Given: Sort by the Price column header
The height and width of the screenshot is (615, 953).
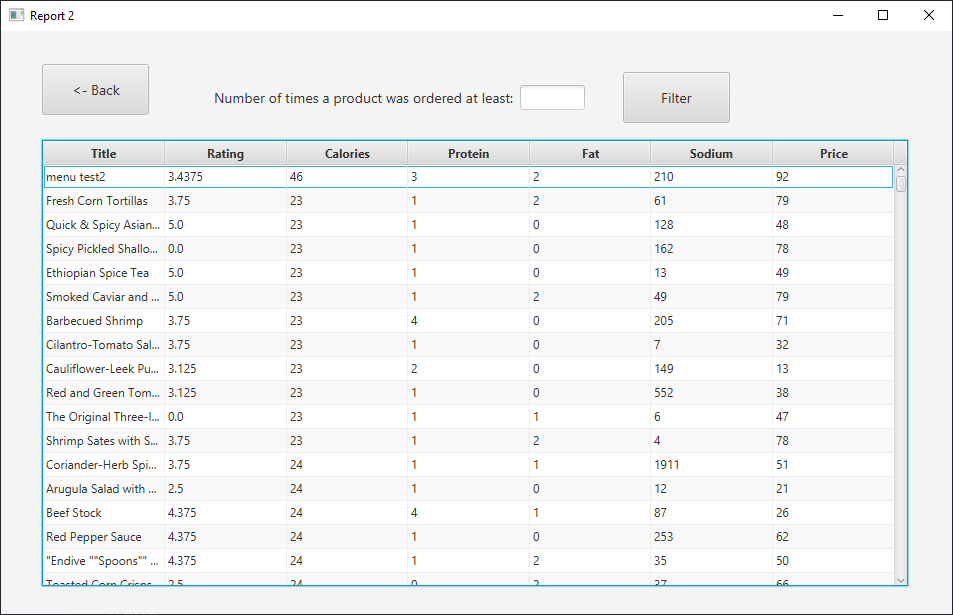Looking at the screenshot, I should [833, 154].
